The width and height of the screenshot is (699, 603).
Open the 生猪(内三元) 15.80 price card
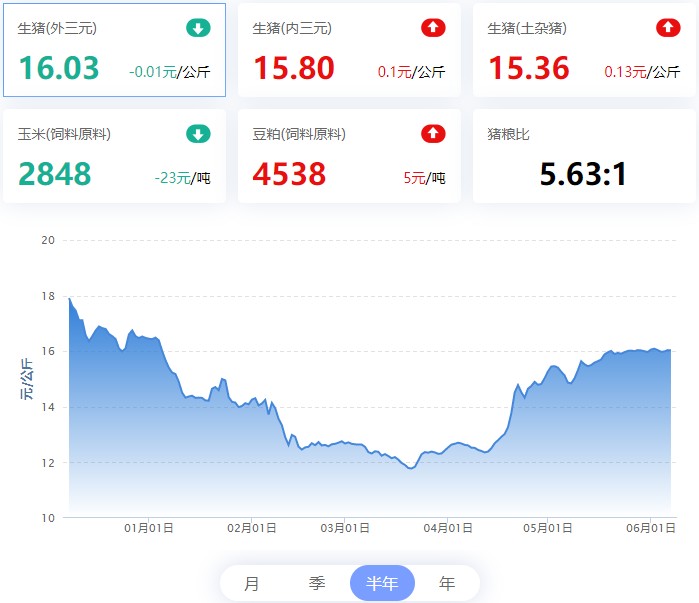349,50
